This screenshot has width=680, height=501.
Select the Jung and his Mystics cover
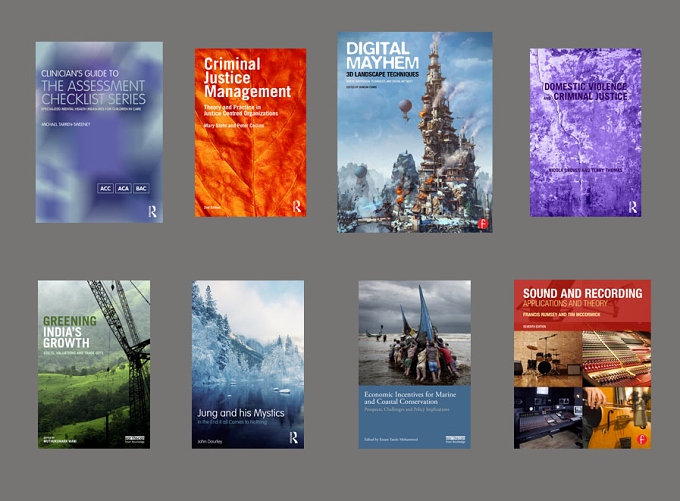(248, 364)
